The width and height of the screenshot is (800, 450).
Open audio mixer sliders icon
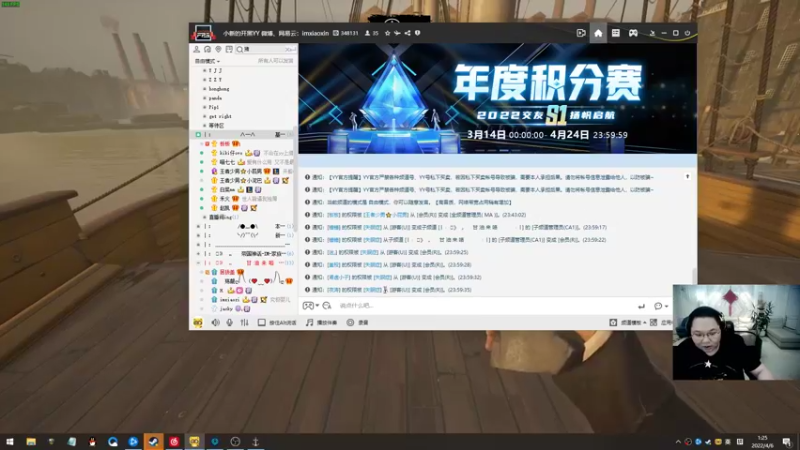[244, 322]
